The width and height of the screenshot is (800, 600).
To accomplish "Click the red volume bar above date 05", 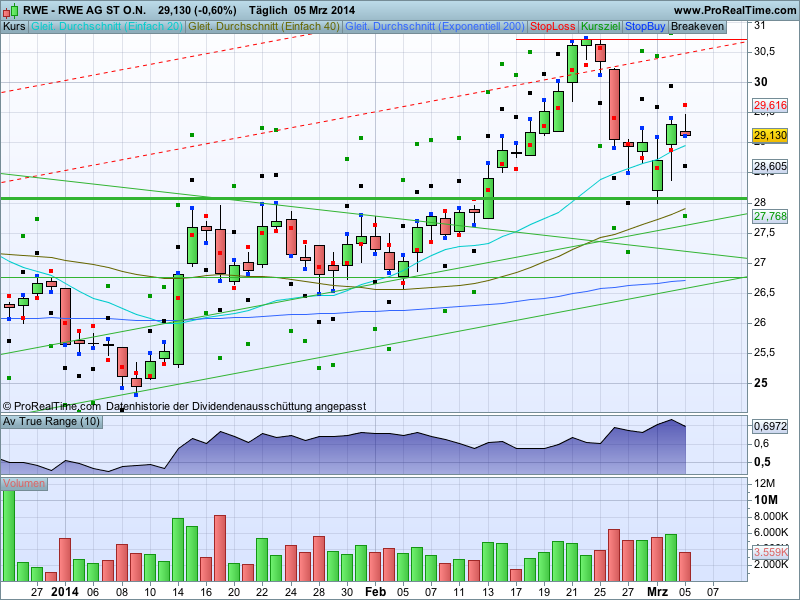I will click(685, 566).
